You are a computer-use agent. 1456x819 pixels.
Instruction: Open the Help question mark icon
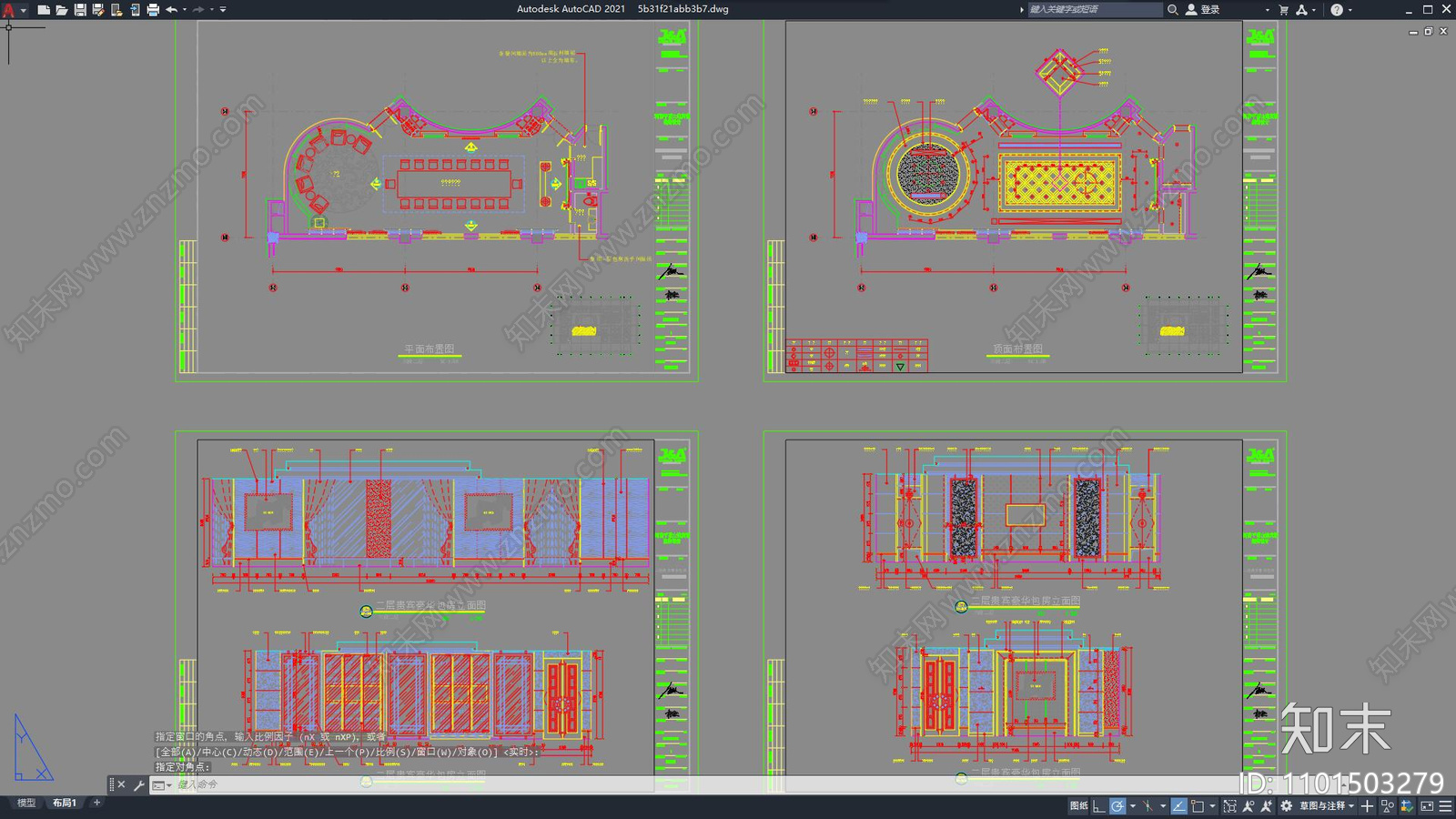pyautogui.click(x=1336, y=9)
